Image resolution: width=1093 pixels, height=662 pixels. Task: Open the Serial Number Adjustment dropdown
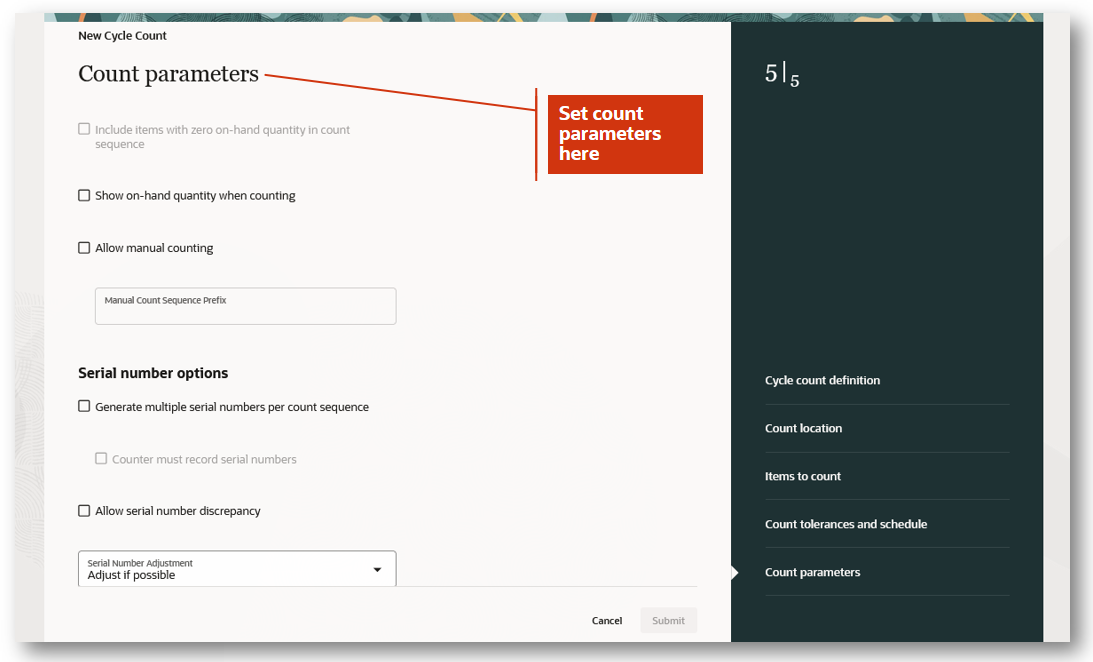point(237,569)
